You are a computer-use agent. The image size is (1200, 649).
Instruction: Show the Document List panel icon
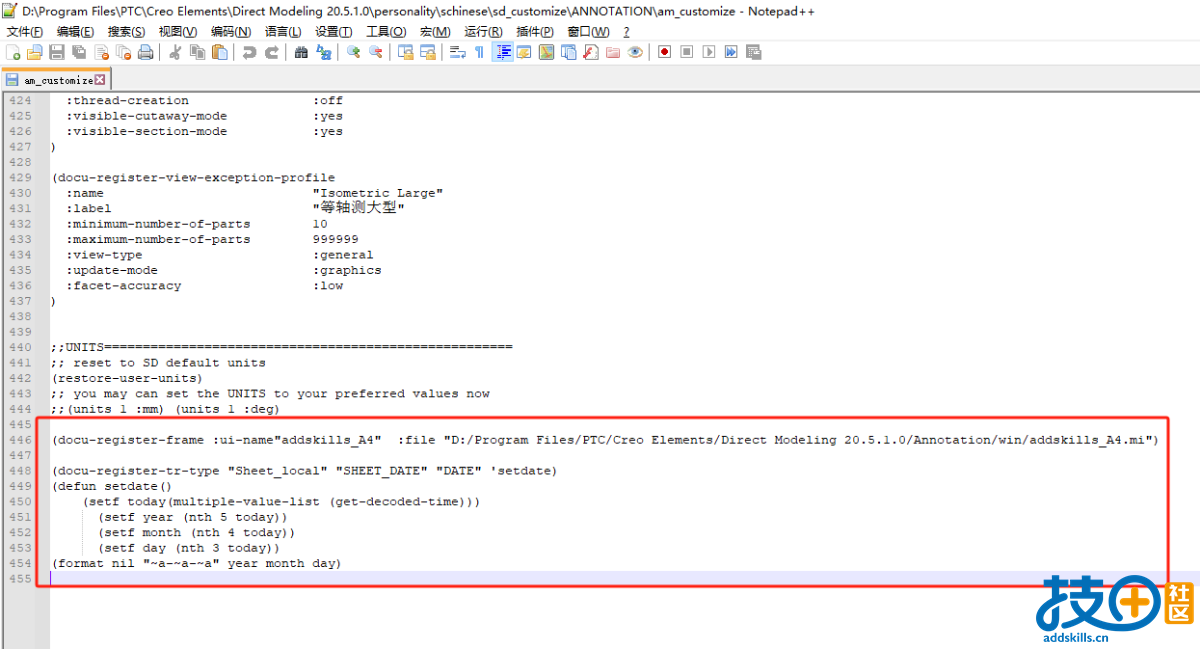point(568,52)
